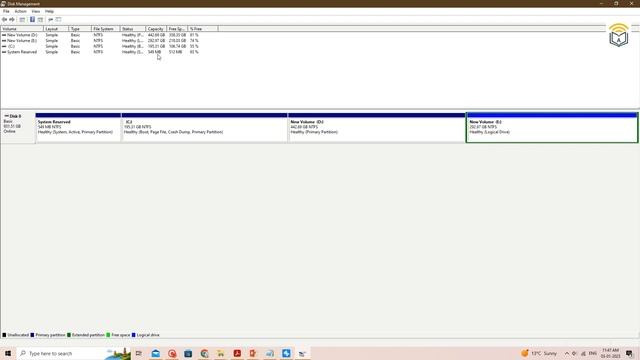Open the red circular app on taskbar
This screenshot has width=640, height=360.
tap(172, 353)
